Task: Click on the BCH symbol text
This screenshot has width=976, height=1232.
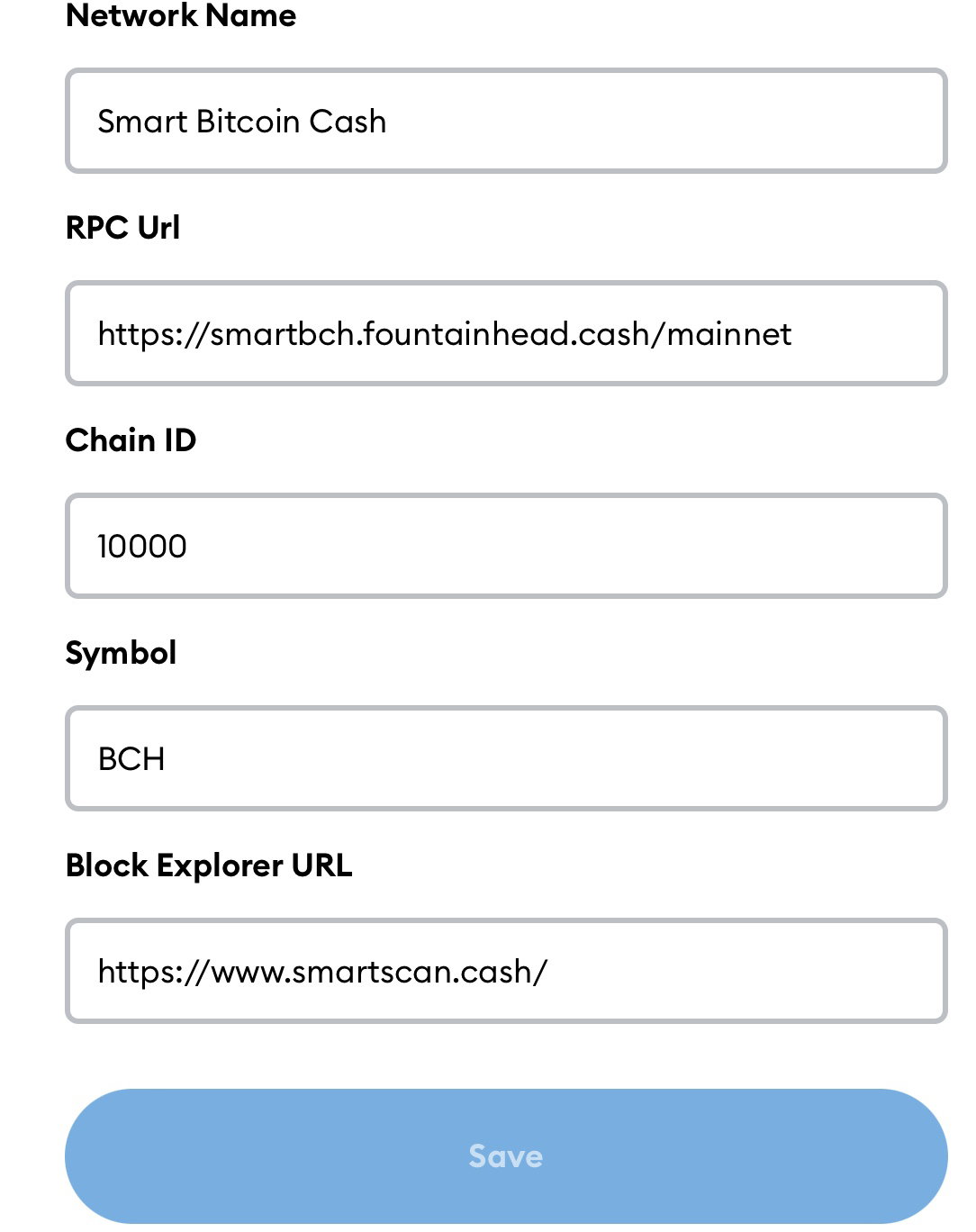Action: (131, 759)
